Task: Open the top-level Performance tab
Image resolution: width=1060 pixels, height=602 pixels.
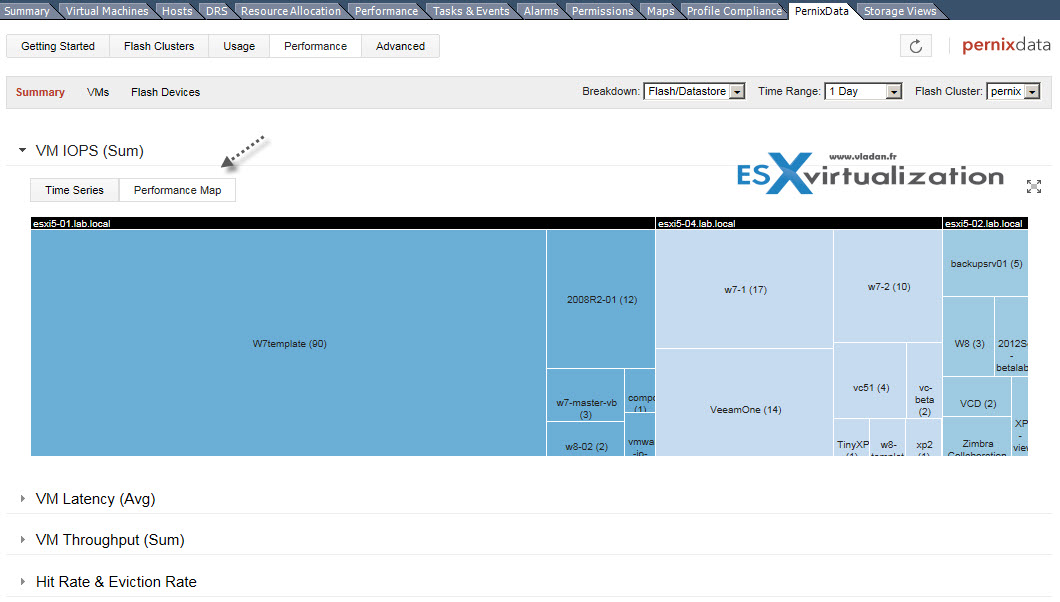Action: click(x=386, y=11)
